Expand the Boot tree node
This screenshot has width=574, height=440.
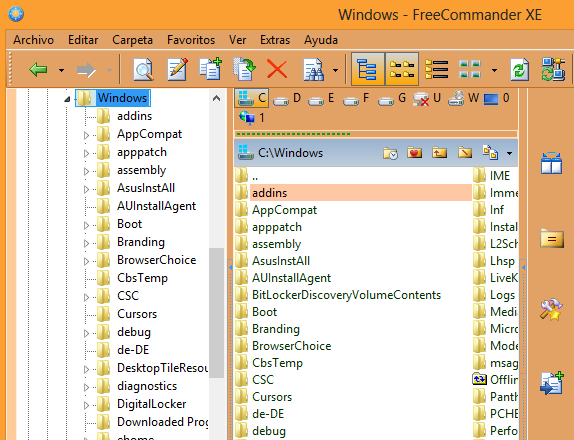(x=86, y=225)
